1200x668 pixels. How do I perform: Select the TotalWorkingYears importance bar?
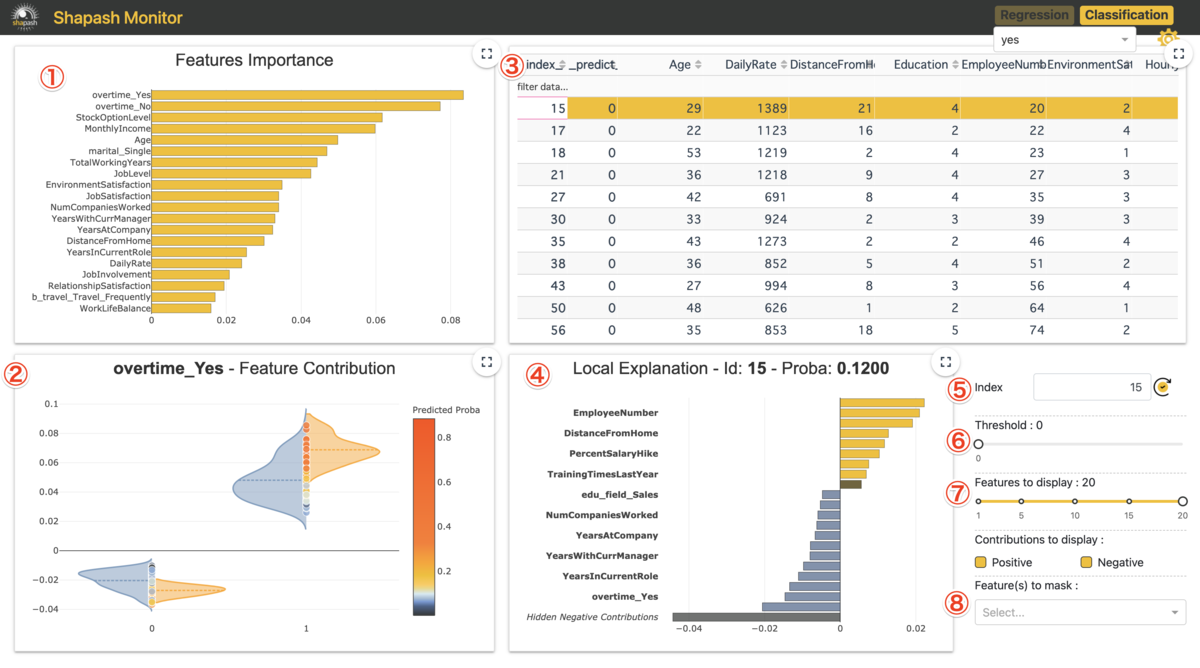234,162
